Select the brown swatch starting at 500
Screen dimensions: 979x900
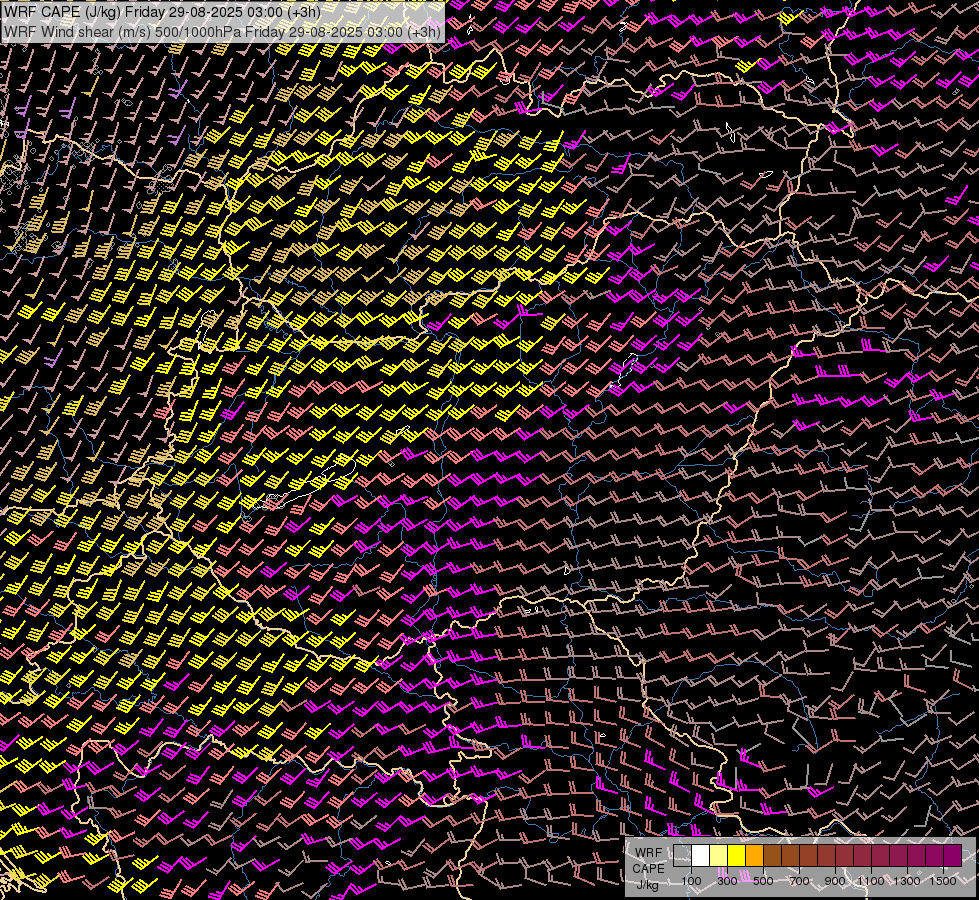point(772,856)
